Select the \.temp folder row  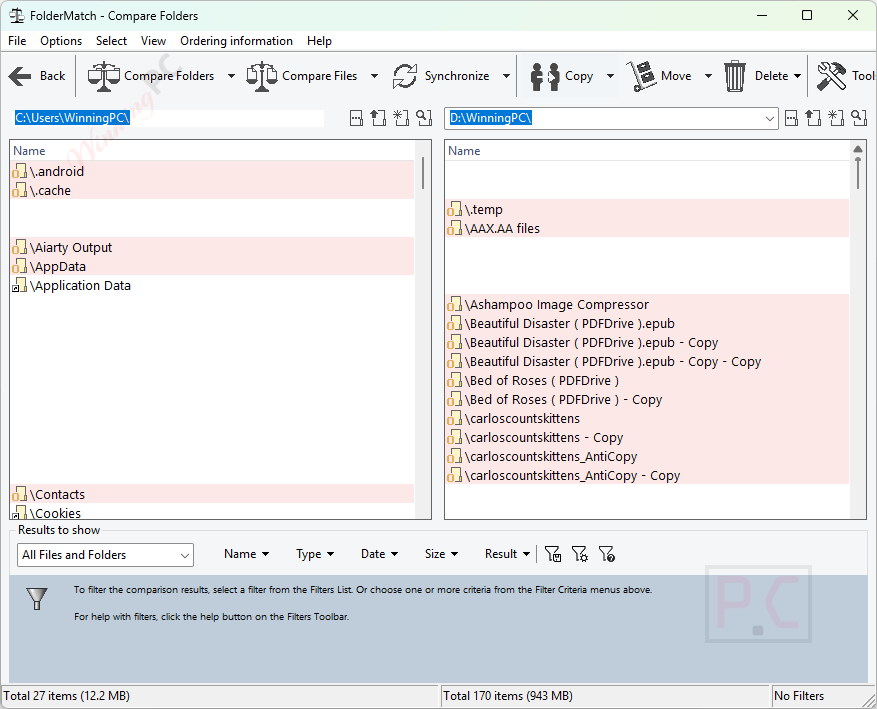tap(648, 209)
